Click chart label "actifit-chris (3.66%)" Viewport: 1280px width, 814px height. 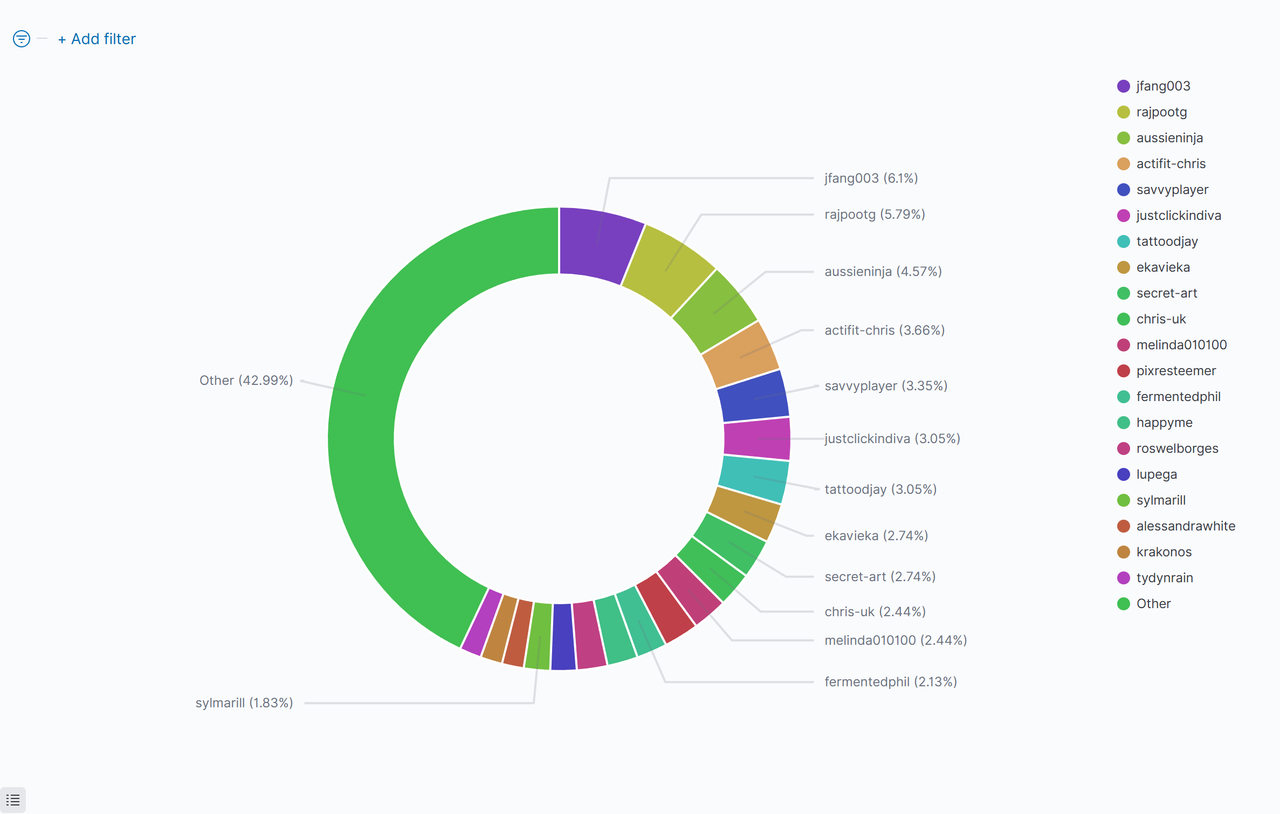pos(885,330)
